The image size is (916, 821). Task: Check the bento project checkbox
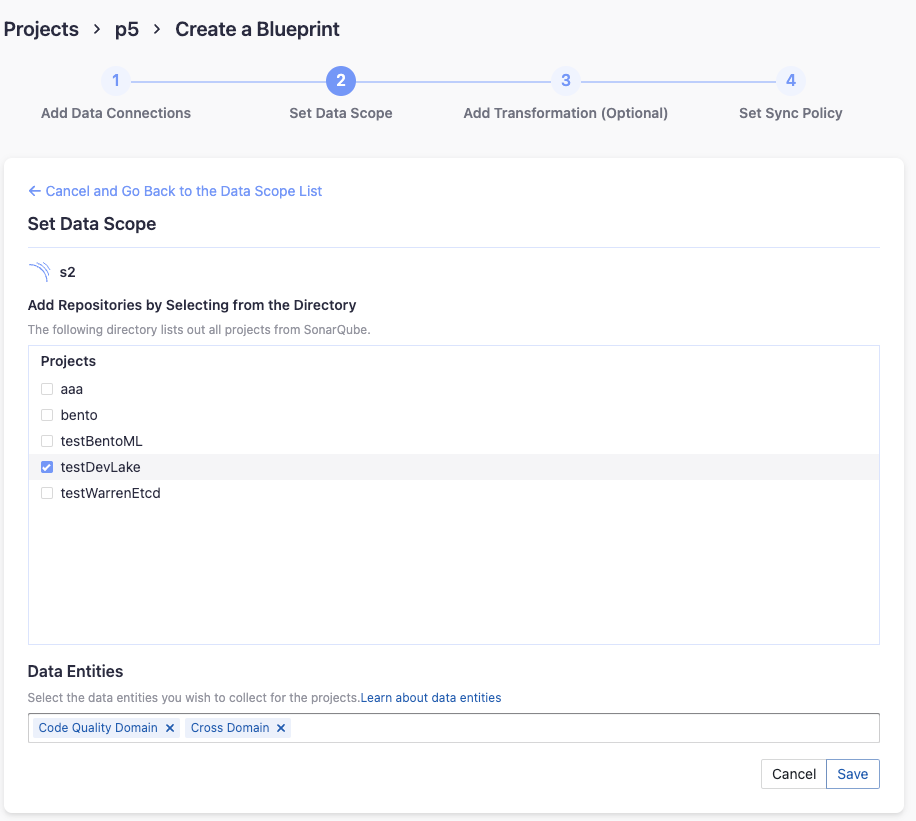[47, 415]
